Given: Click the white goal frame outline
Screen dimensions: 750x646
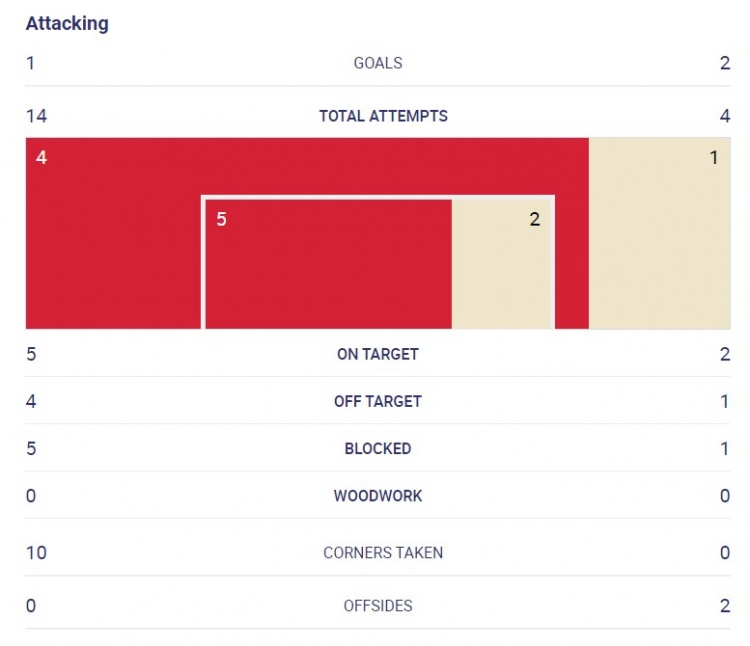Looking at the screenshot, I should click(x=378, y=197).
